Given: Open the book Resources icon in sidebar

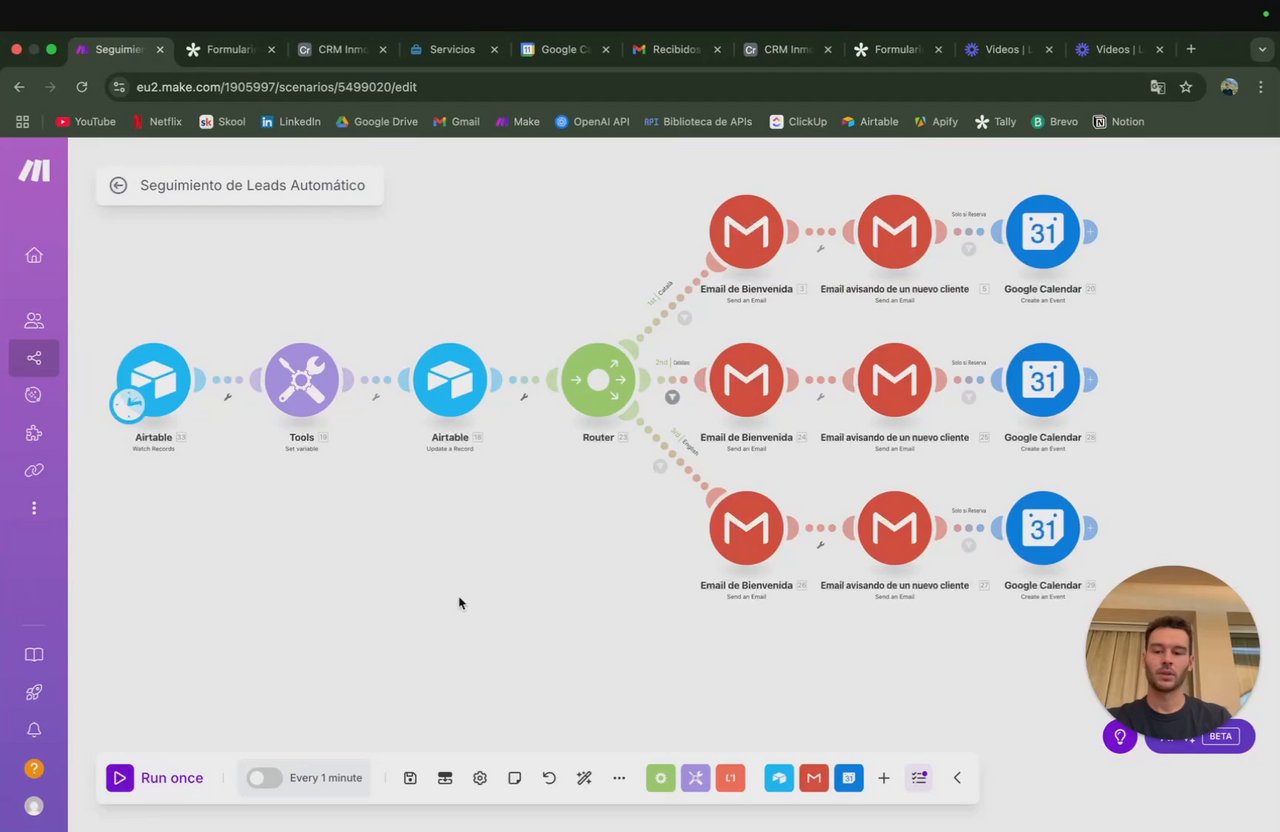Looking at the screenshot, I should (x=34, y=655).
